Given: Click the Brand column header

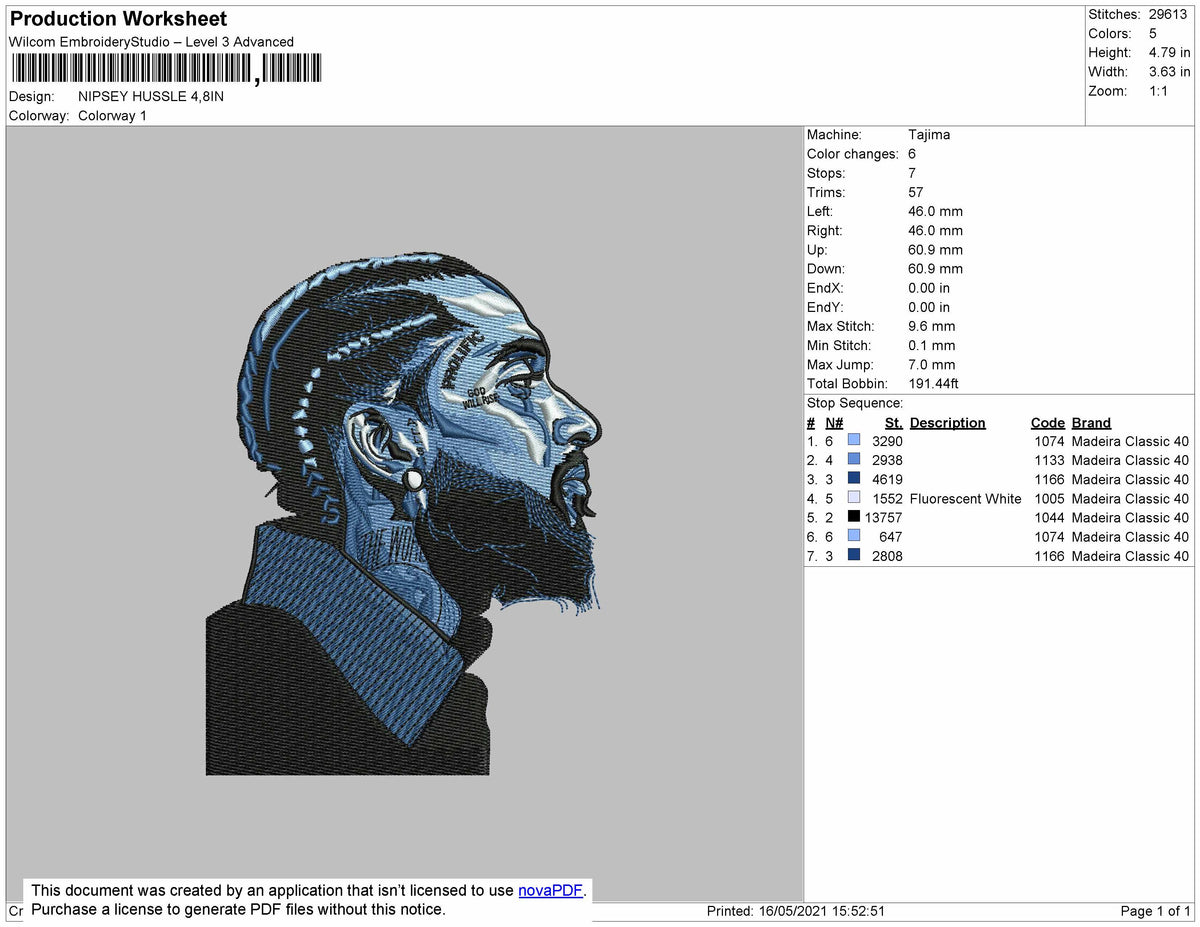Looking at the screenshot, I should [x=1090, y=422].
